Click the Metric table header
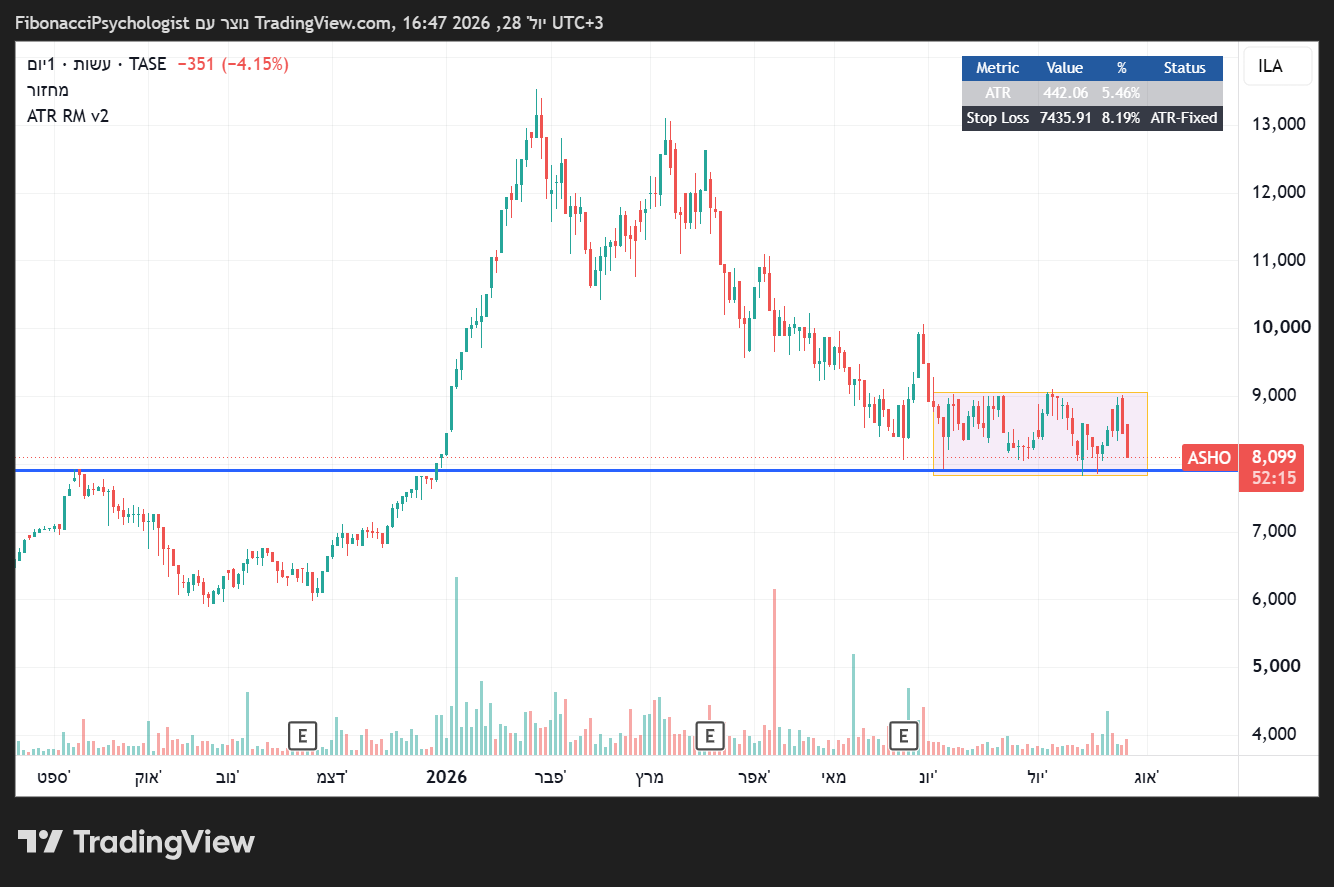The width and height of the screenshot is (1334, 887). click(997, 68)
